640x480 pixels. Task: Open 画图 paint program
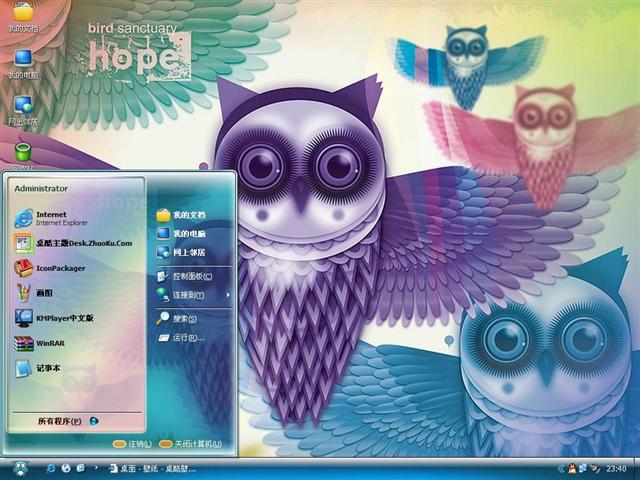[33, 293]
